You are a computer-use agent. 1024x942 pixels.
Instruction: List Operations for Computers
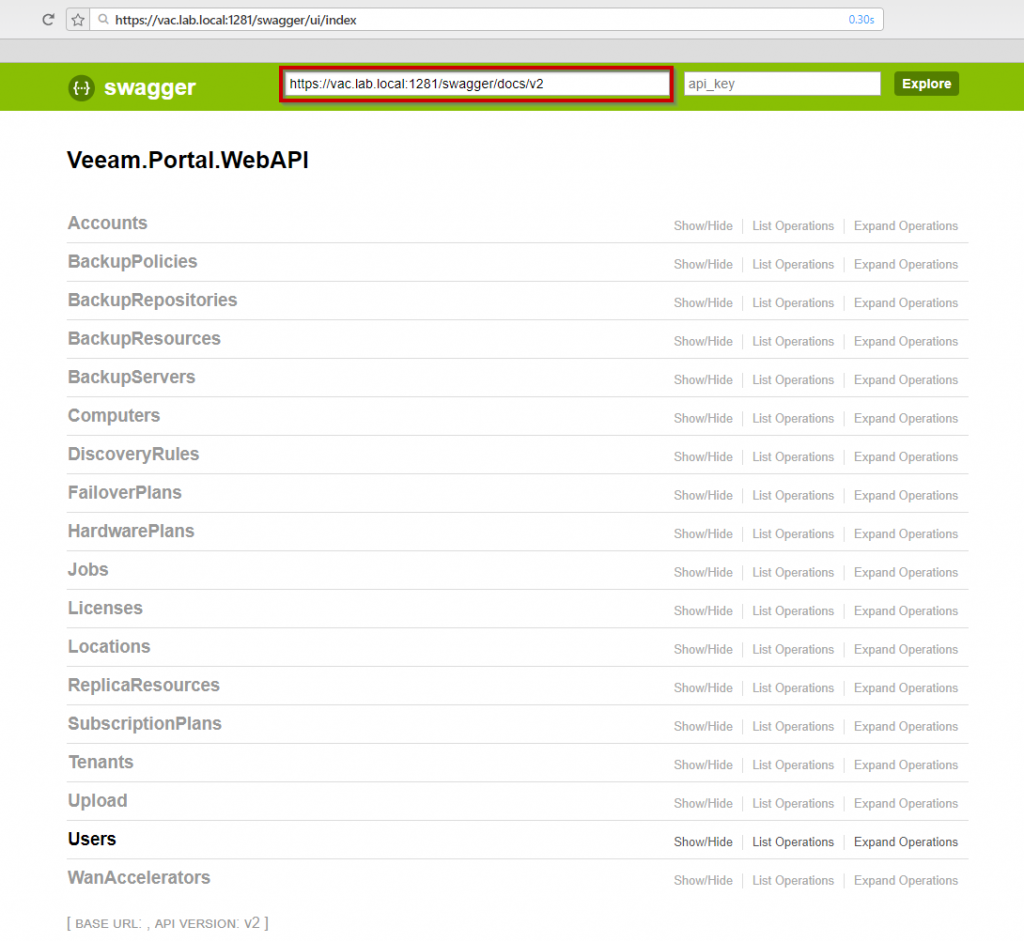pos(793,419)
